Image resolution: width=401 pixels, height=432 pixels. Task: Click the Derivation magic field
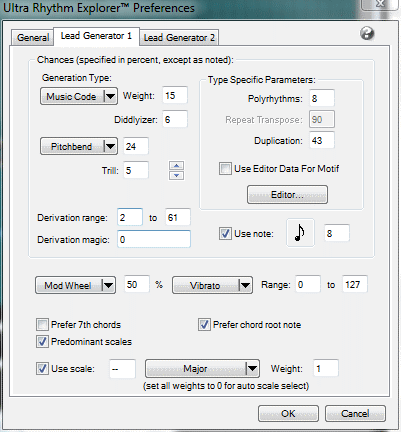[154, 239]
